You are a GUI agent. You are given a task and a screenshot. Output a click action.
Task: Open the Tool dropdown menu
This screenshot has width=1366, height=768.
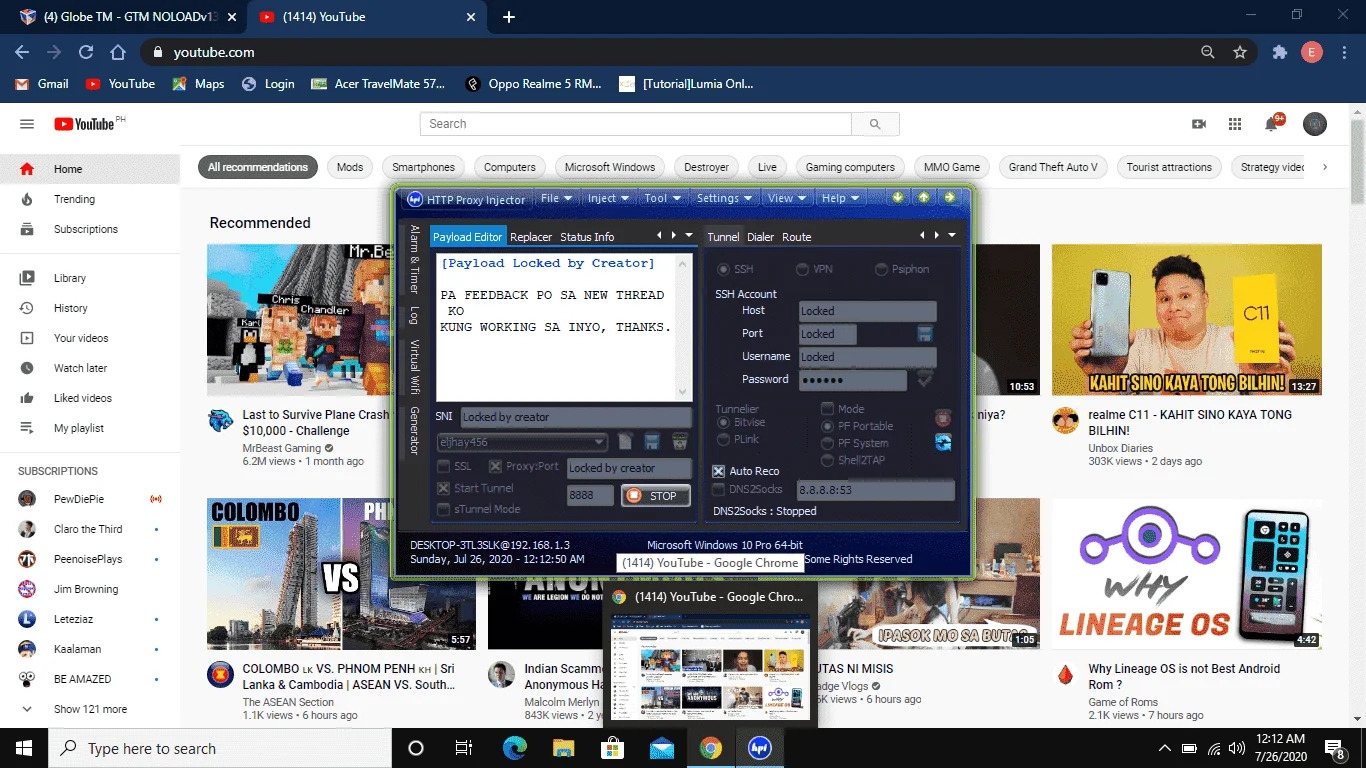pyautogui.click(x=662, y=198)
